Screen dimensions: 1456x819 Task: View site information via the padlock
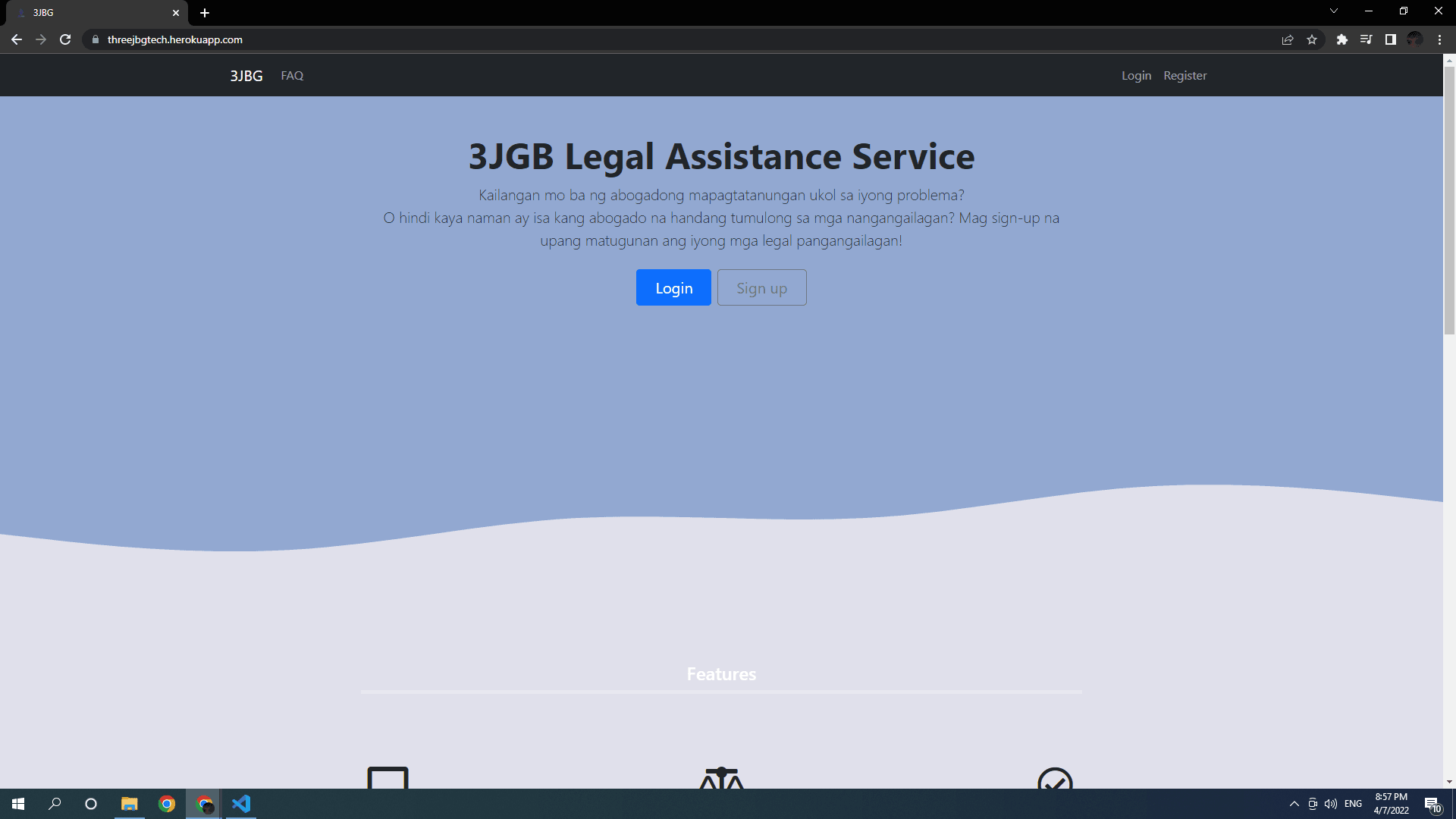click(x=95, y=39)
